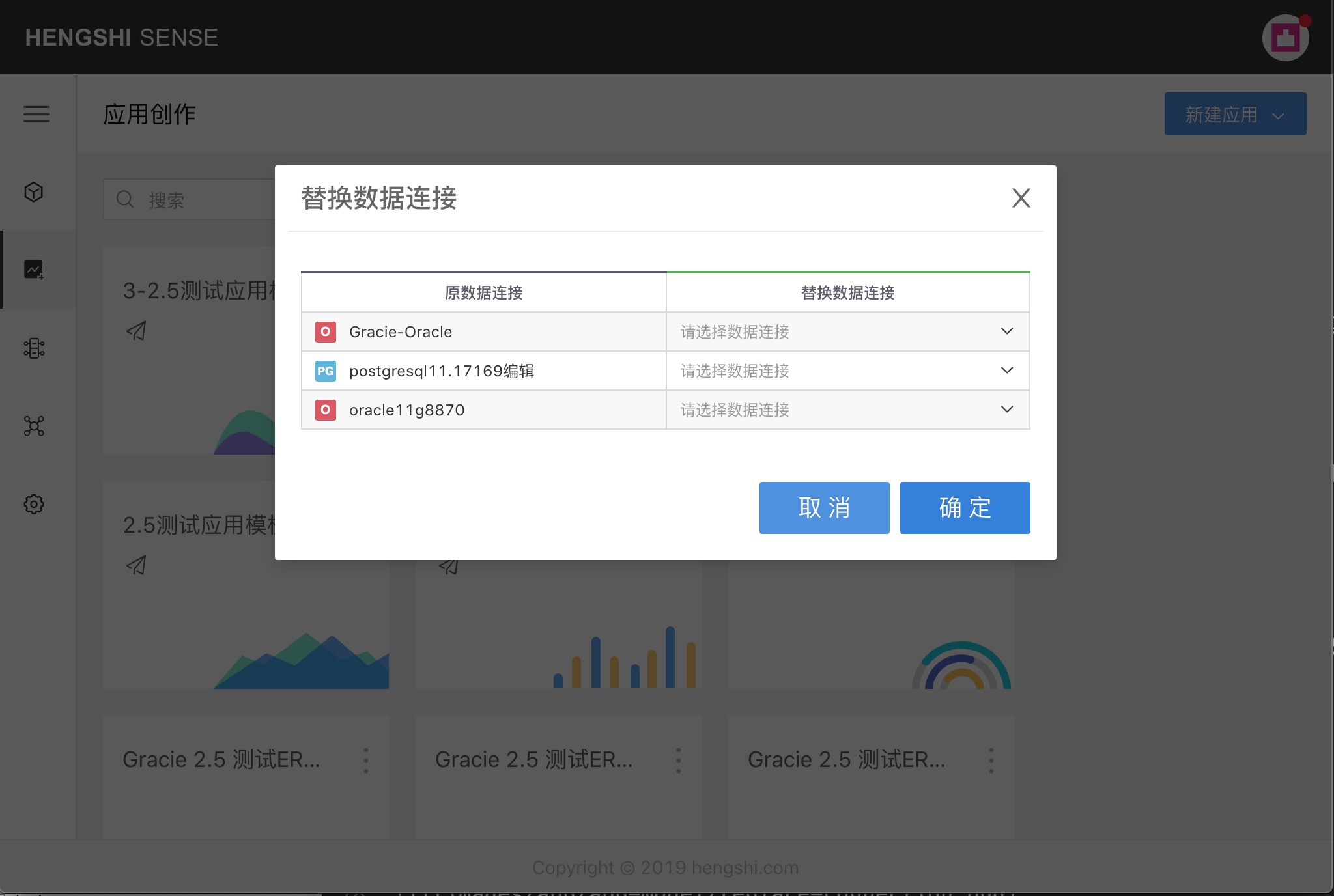Open the user avatar menu
This screenshot has height=896, width=1334.
coord(1285,38)
